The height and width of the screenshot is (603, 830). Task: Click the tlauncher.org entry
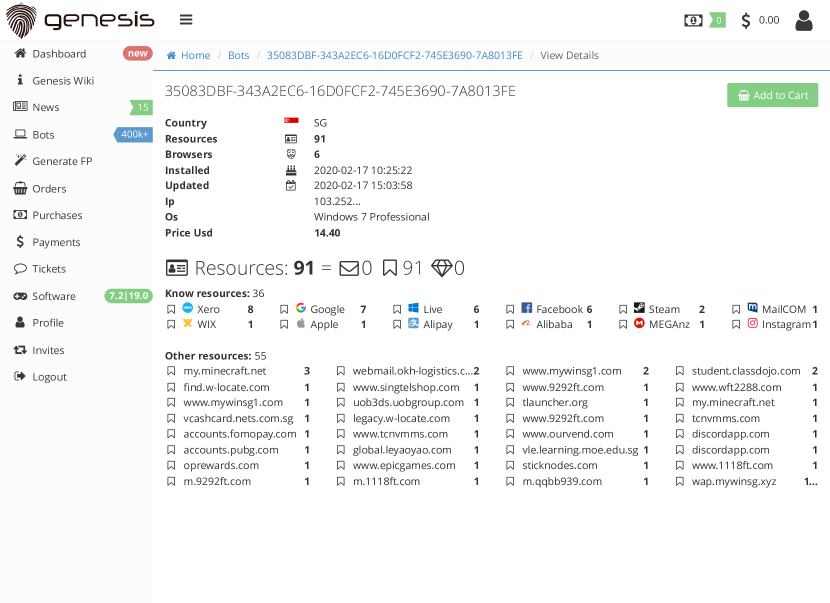(555, 402)
